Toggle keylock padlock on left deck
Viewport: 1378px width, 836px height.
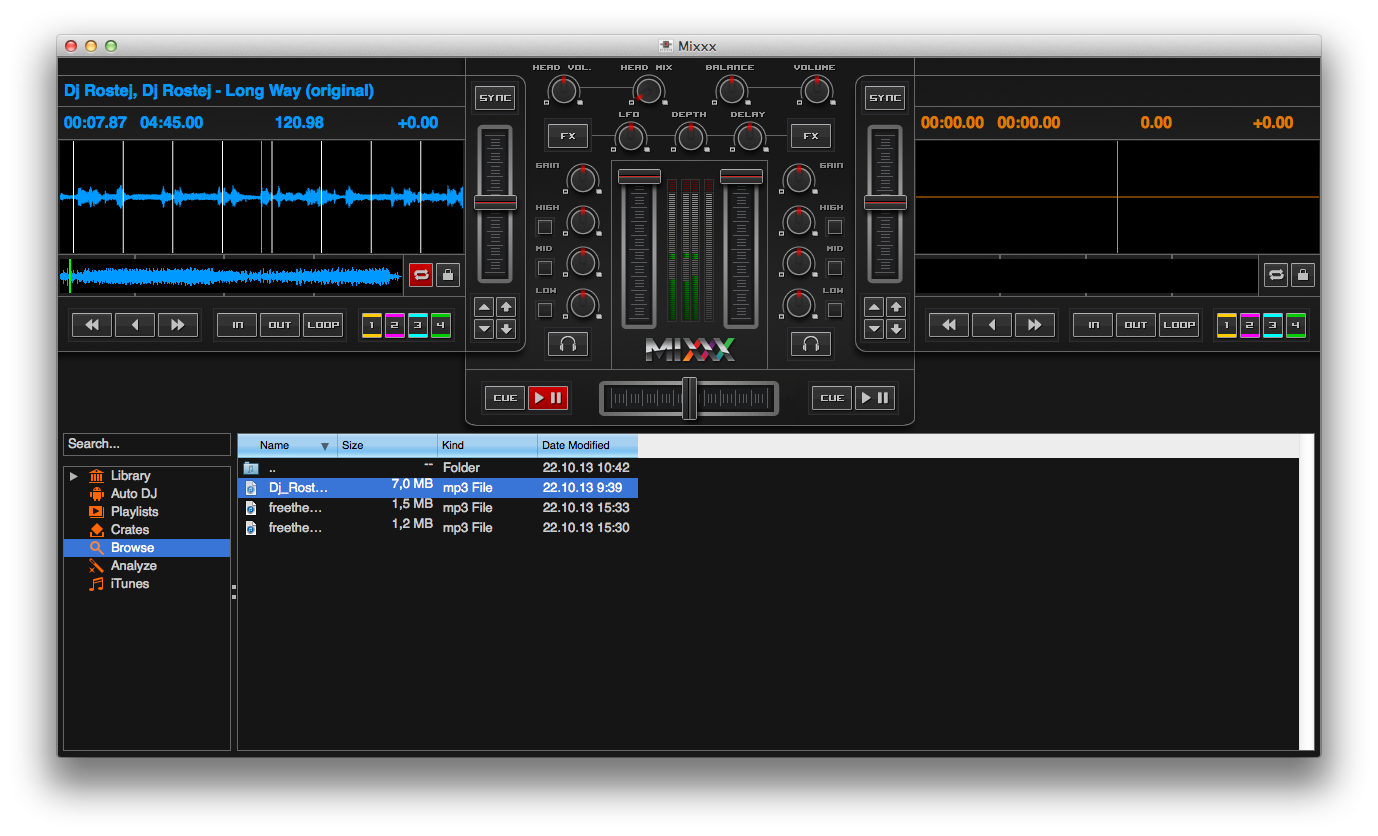(x=447, y=274)
